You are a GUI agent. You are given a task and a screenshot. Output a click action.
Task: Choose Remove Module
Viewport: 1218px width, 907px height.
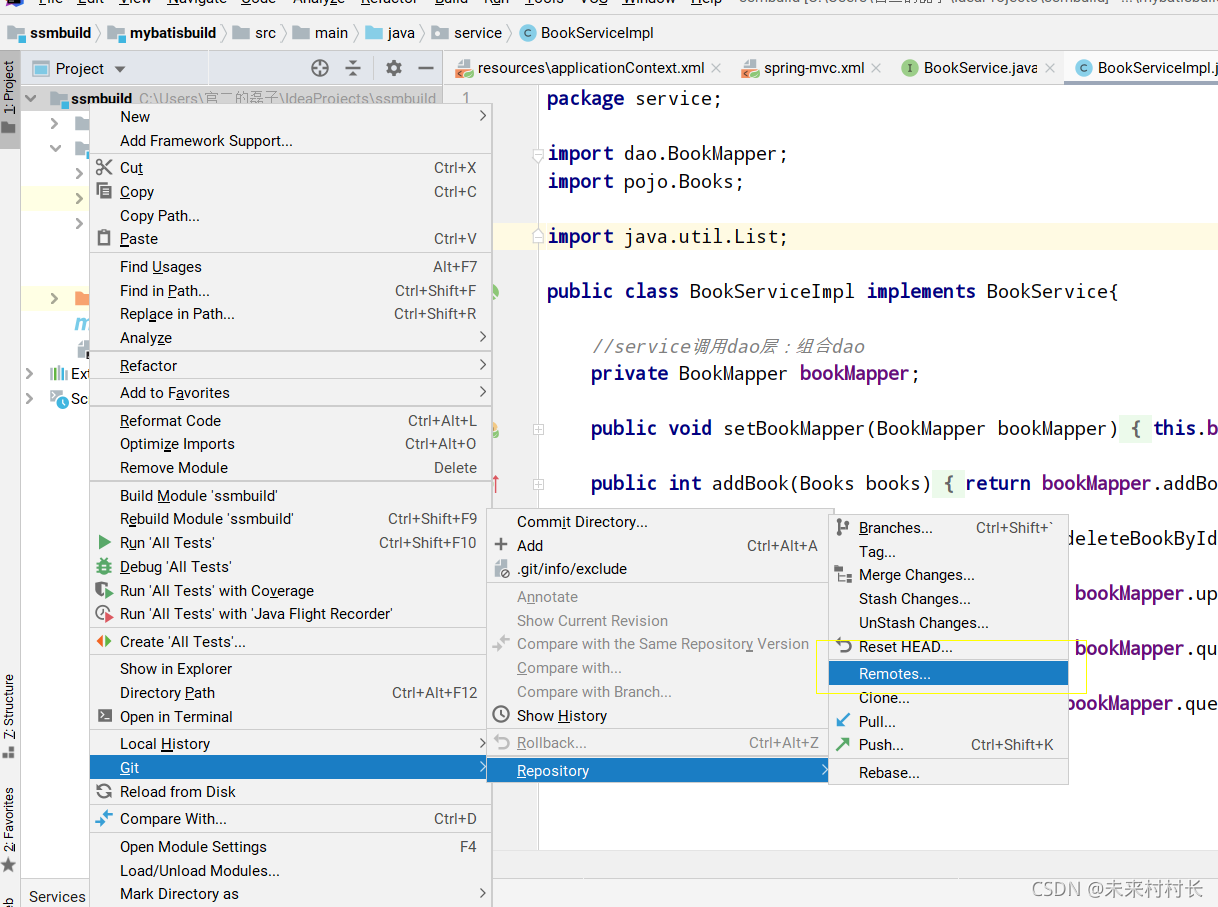(291, 468)
